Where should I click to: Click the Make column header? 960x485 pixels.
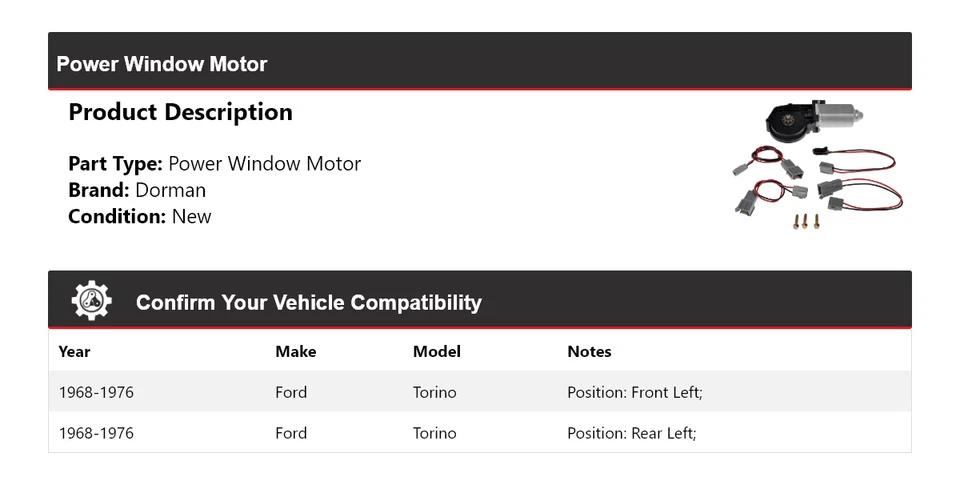pyautogui.click(x=295, y=351)
